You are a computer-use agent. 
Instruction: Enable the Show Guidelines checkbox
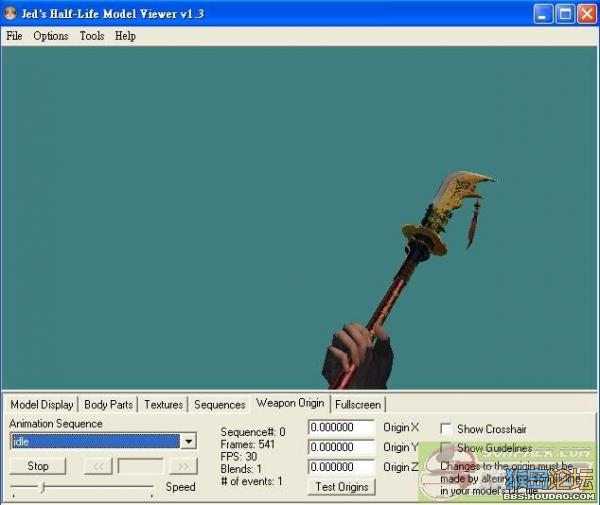[446, 447]
